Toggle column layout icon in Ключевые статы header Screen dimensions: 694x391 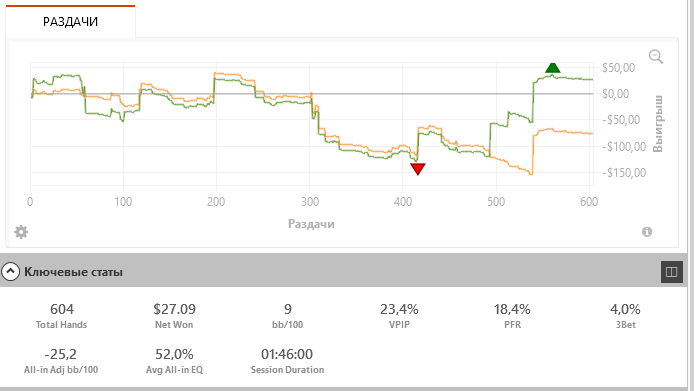point(671,271)
